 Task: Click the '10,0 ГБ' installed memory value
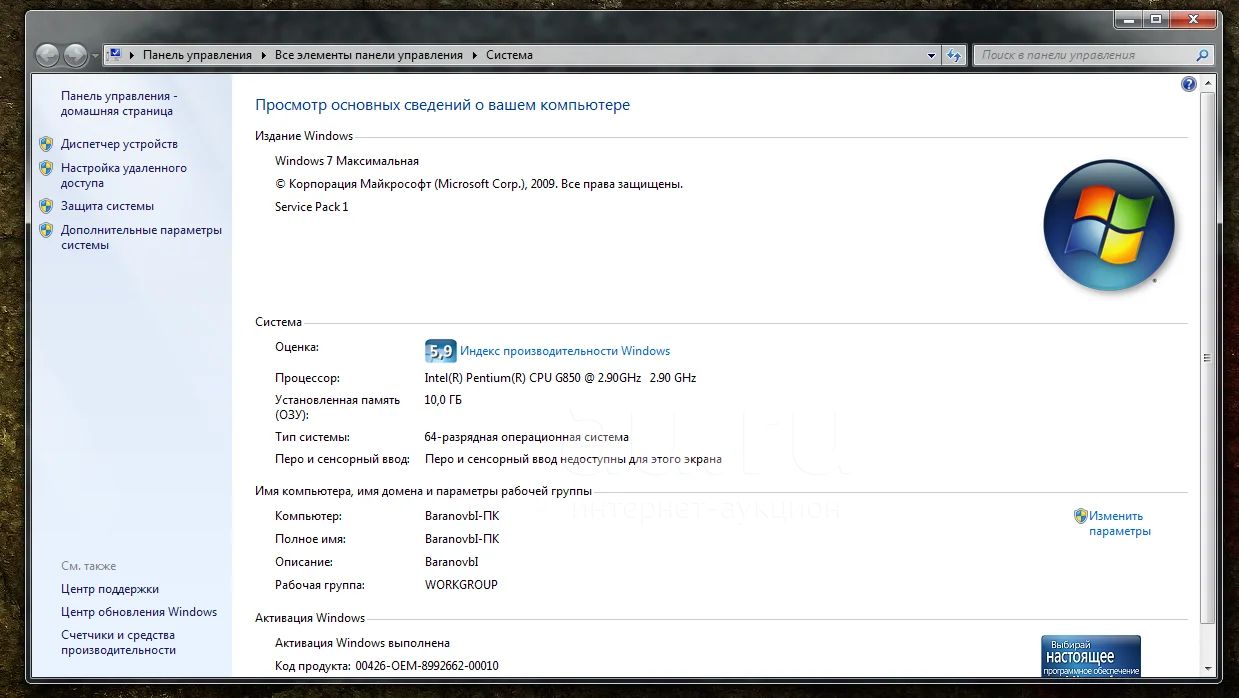pos(443,400)
